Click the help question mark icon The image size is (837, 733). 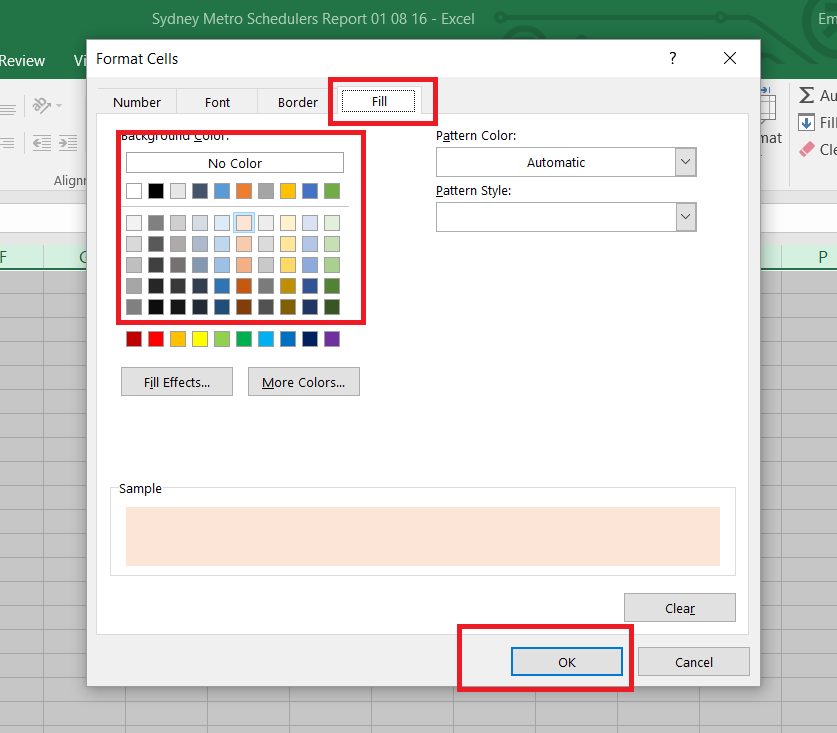pos(673,58)
